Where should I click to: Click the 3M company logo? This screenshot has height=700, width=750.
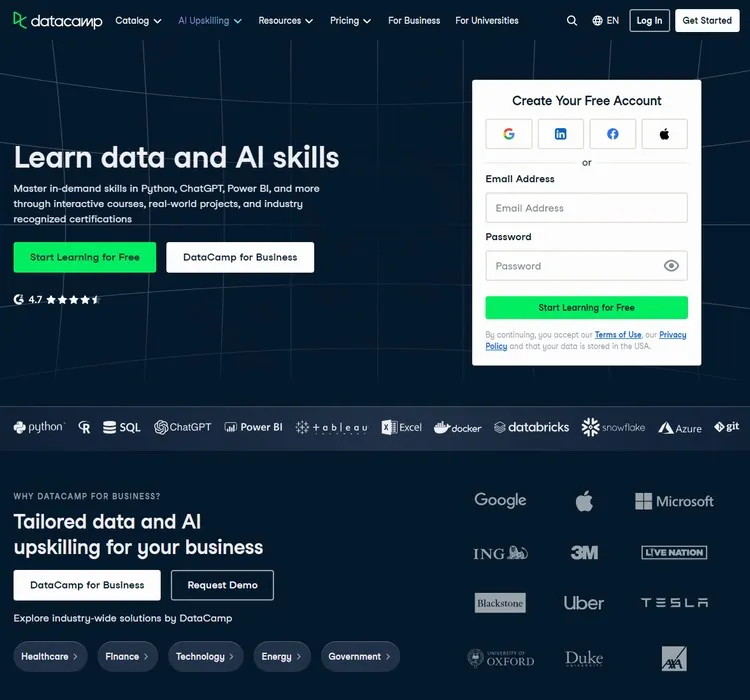click(584, 553)
